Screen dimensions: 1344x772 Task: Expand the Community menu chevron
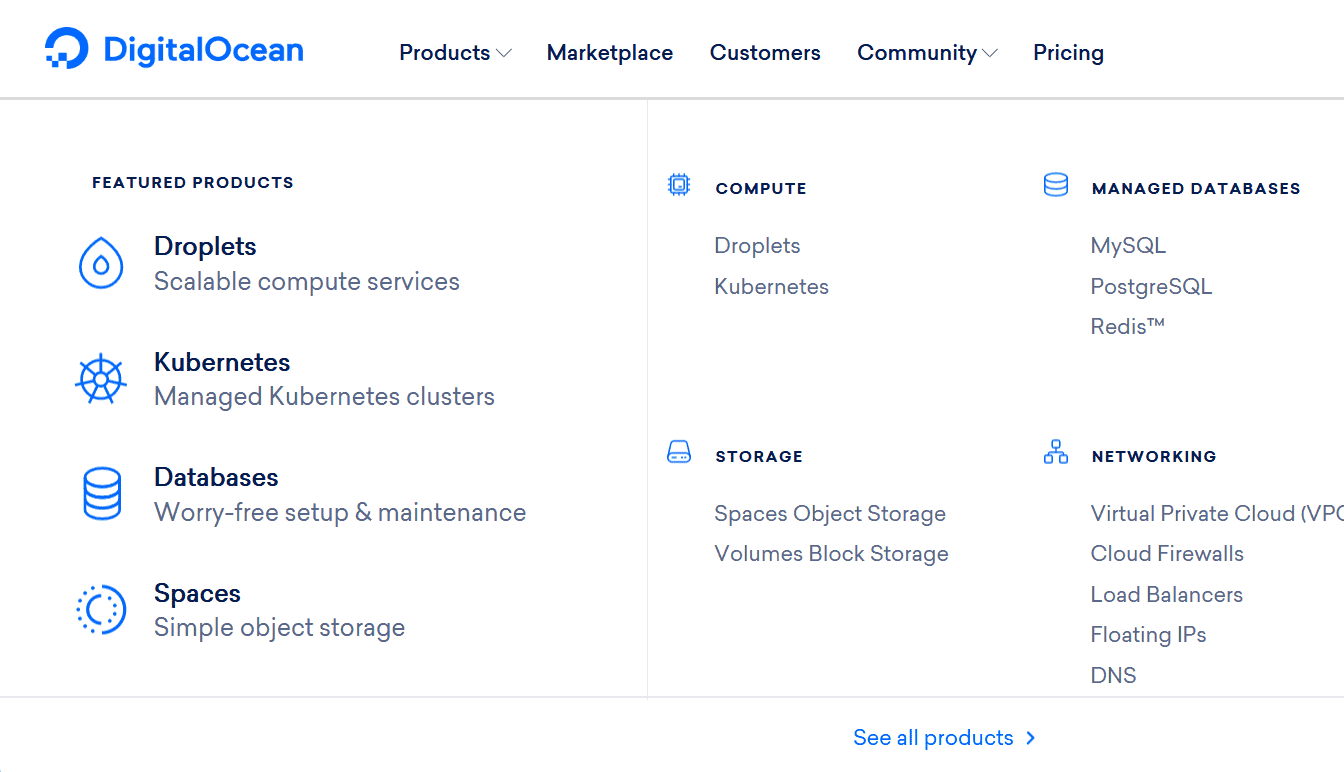[x=990, y=53]
